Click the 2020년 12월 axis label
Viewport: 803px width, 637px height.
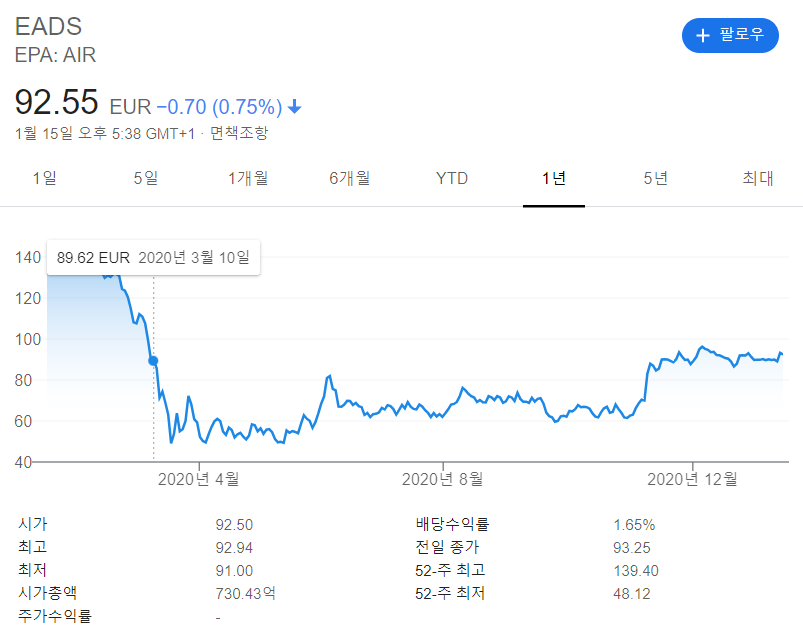point(692,479)
